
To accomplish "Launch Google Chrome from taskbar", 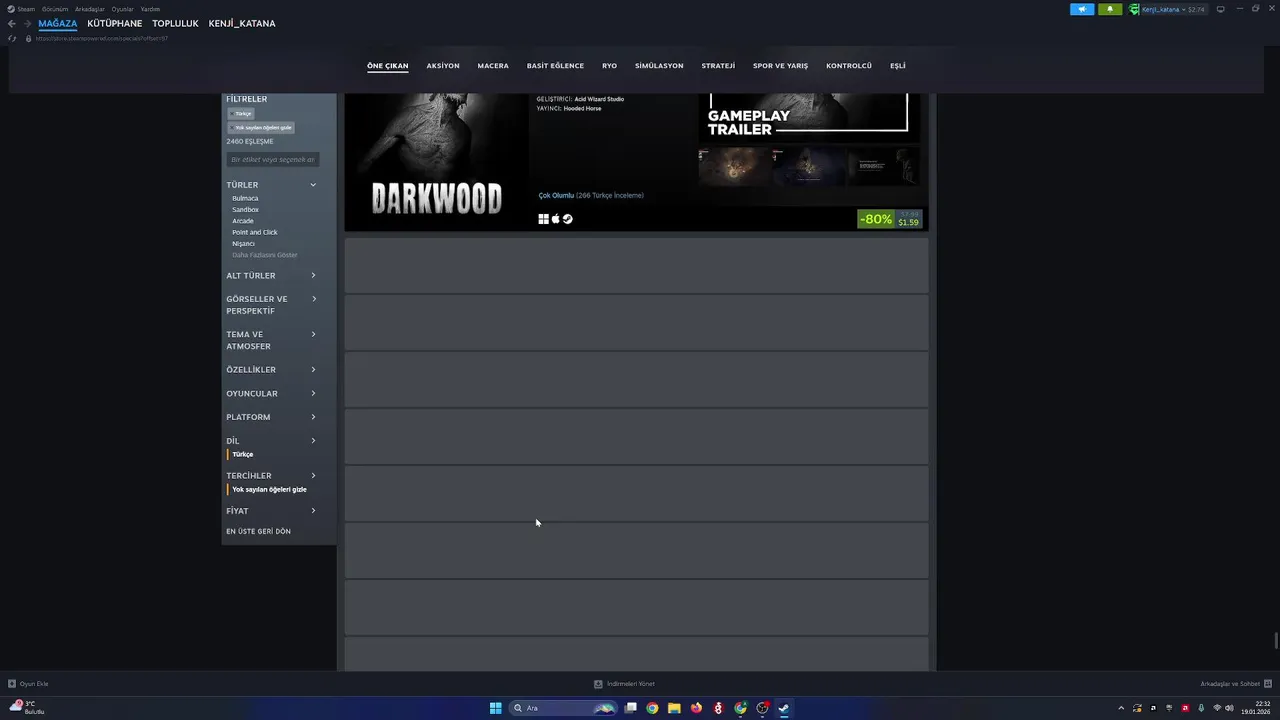I will (x=652, y=708).
